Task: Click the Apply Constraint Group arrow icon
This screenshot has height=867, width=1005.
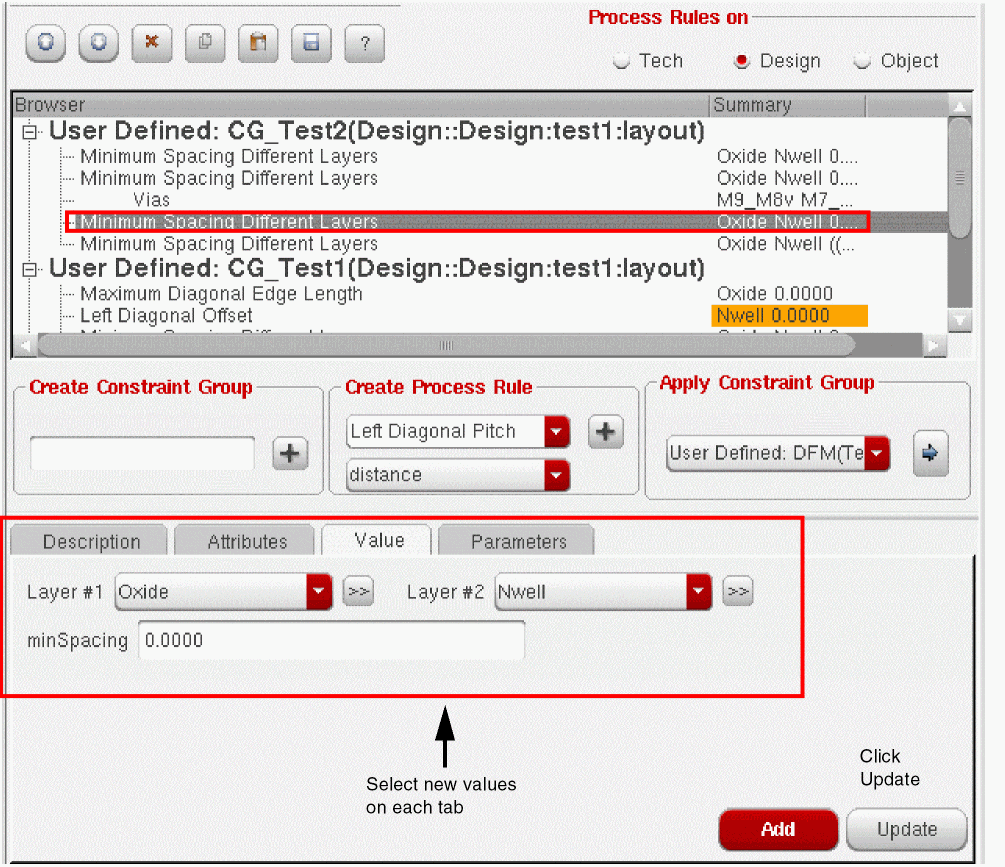Action: pos(930,453)
